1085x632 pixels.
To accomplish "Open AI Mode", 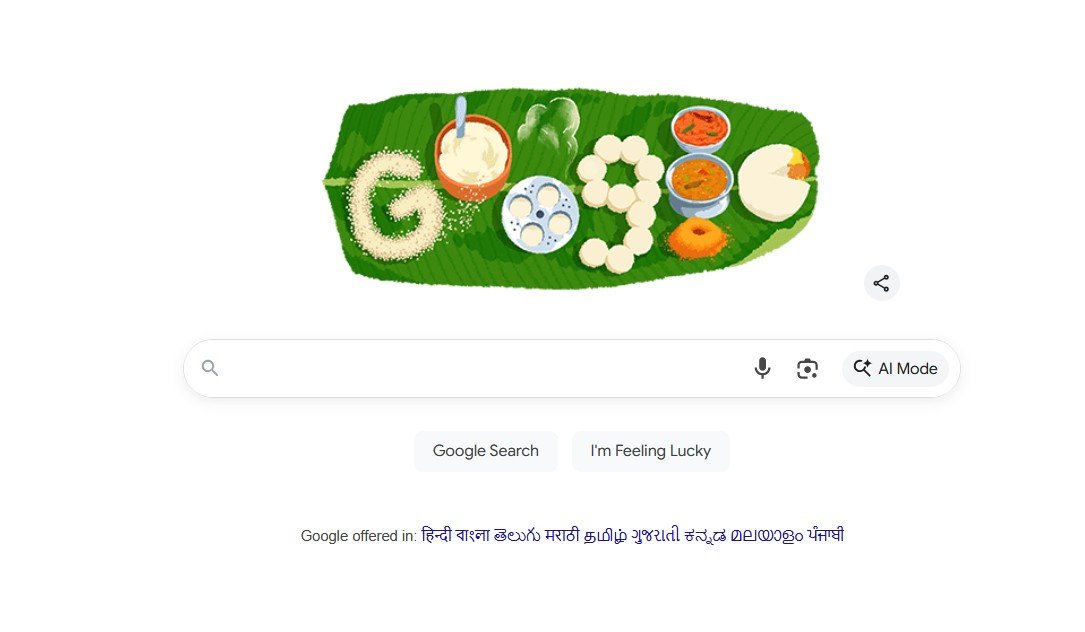I will coord(895,368).
